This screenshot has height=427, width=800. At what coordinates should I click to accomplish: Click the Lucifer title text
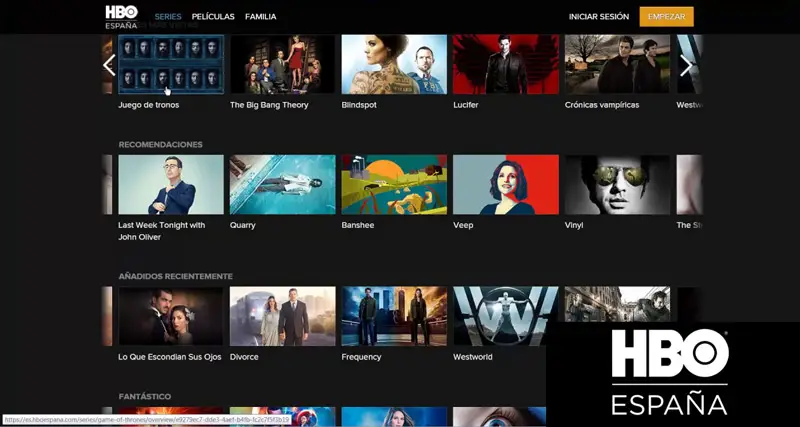[x=466, y=105]
